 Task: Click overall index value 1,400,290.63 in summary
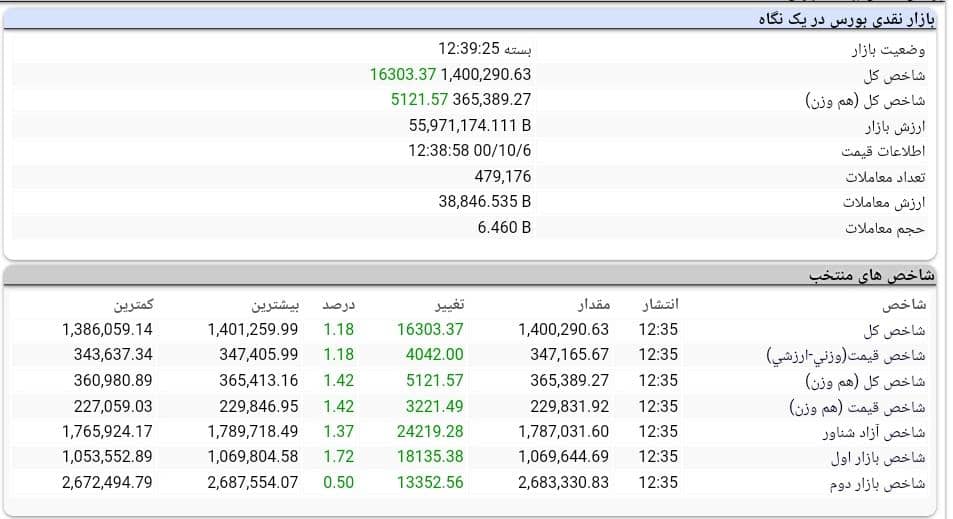pyautogui.click(x=486, y=74)
